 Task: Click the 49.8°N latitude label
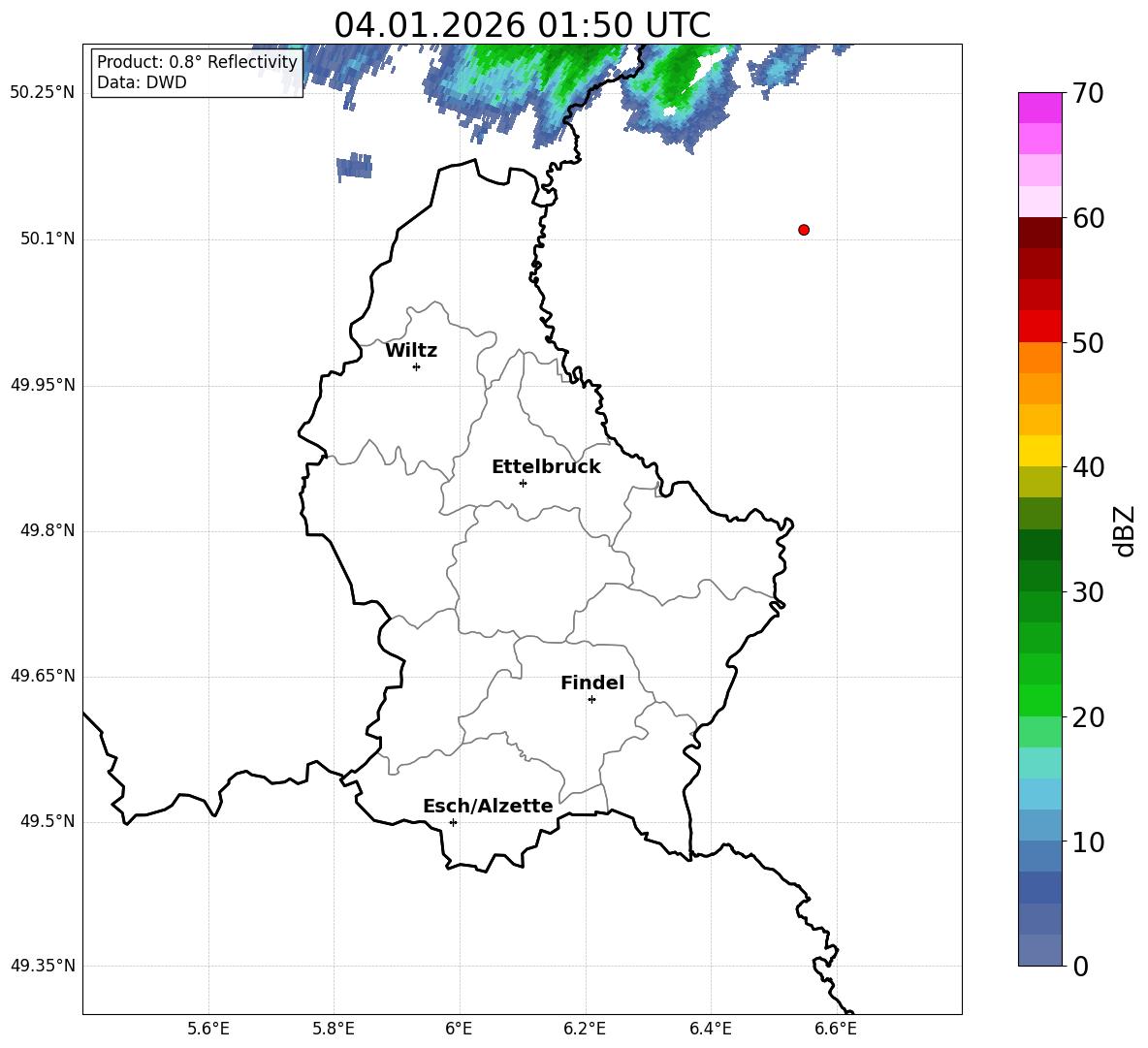[48, 530]
